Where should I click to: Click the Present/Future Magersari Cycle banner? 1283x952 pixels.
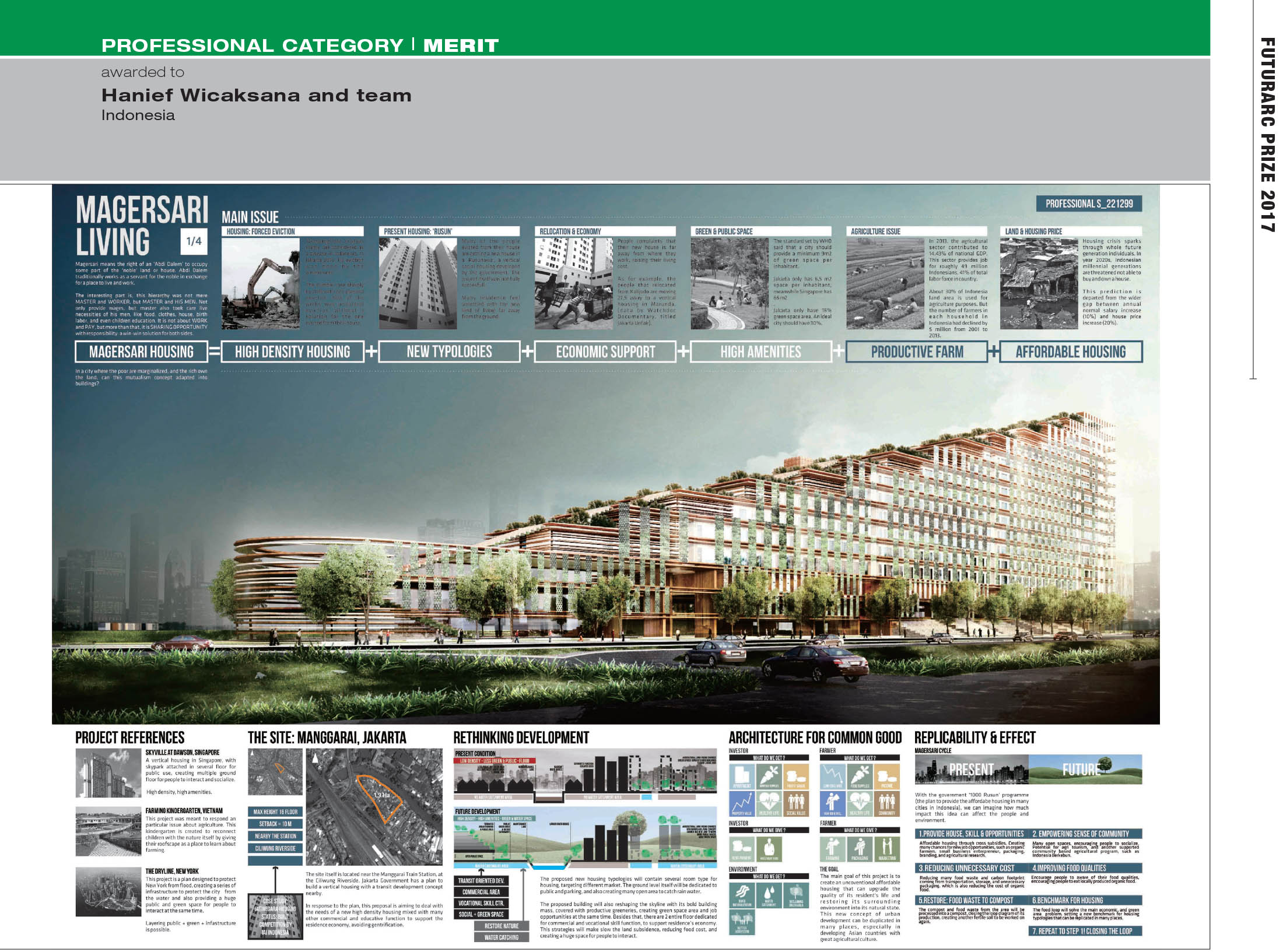coord(1028,770)
